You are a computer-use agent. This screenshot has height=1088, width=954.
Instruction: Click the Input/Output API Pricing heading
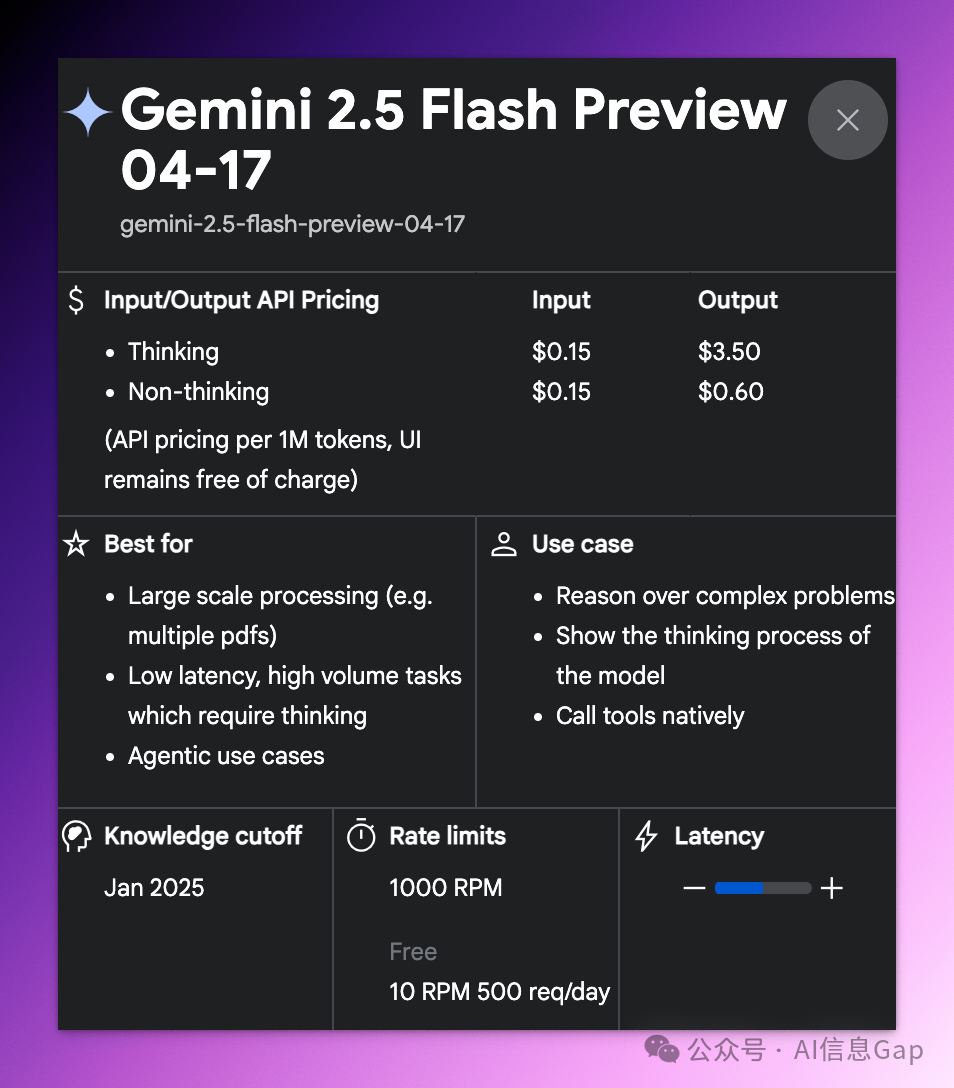coord(241,300)
